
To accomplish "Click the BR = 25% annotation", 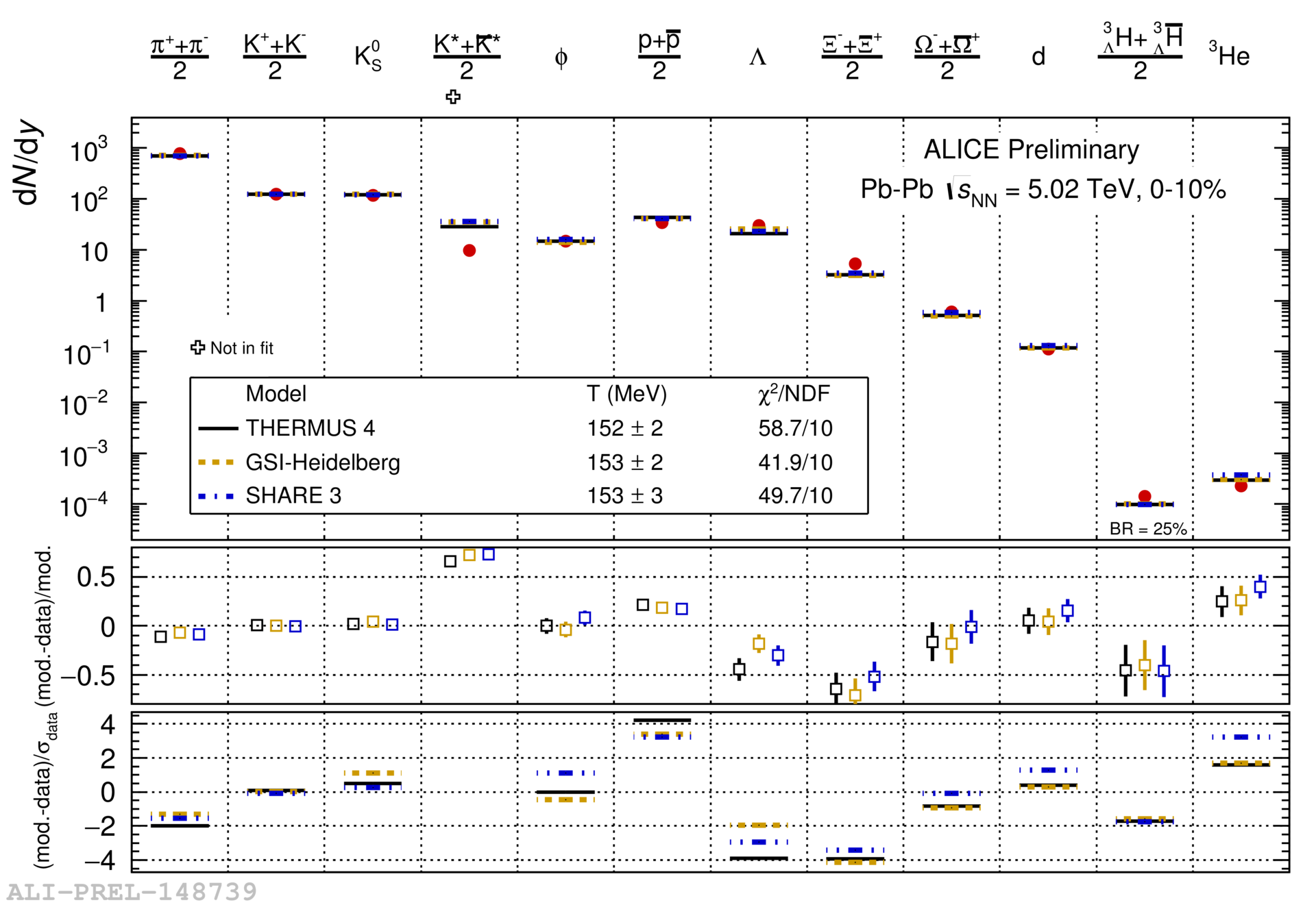I will [1148, 529].
